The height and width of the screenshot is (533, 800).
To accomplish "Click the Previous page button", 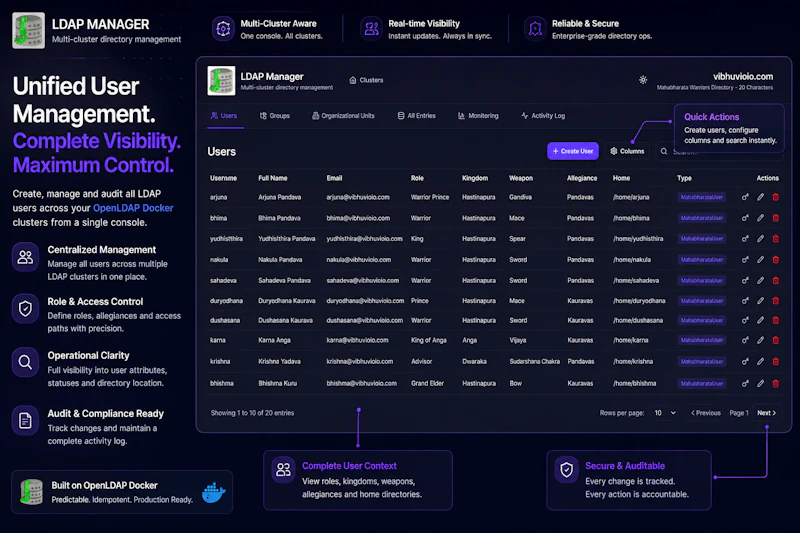I will (x=706, y=413).
